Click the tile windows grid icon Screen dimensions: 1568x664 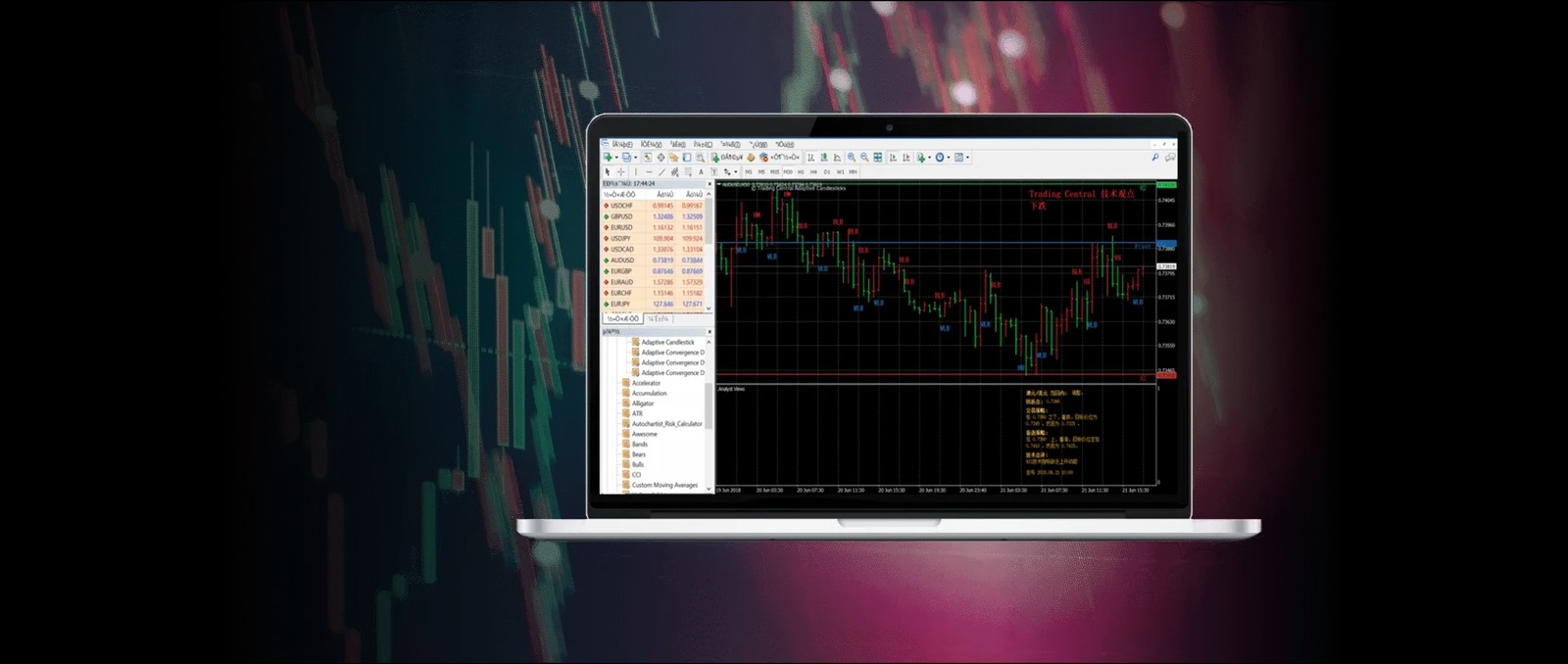pyautogui.click(x=878, y=158)
